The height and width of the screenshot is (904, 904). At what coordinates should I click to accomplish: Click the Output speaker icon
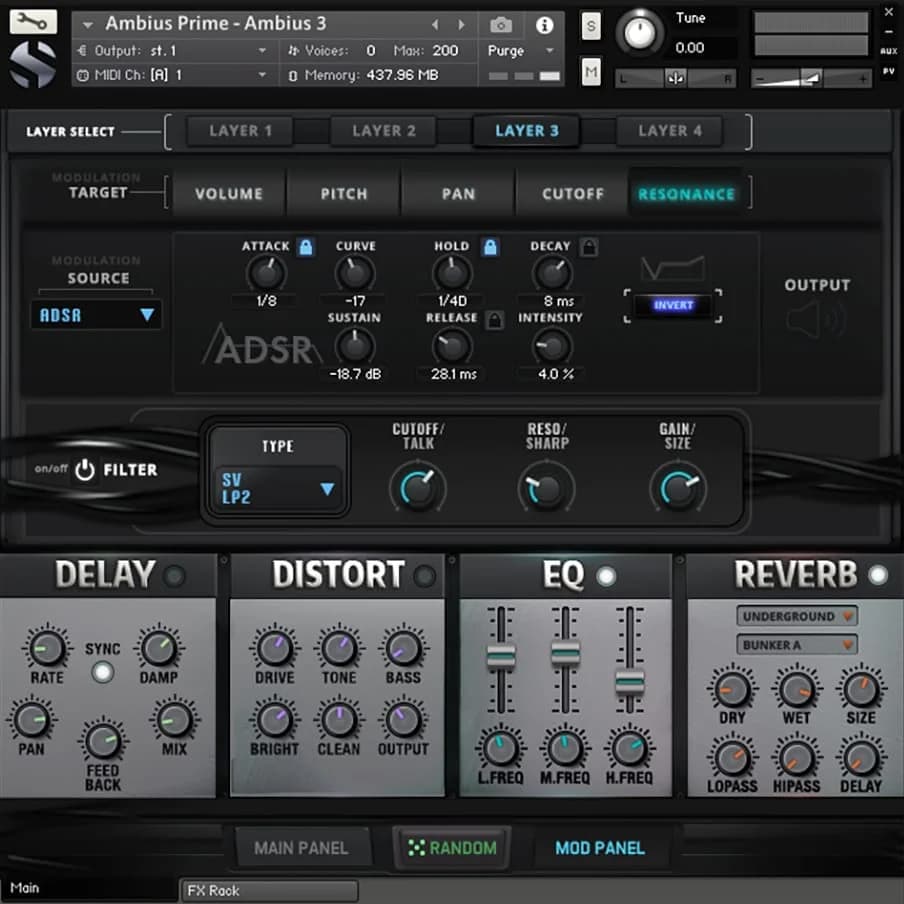coord(815,320)
